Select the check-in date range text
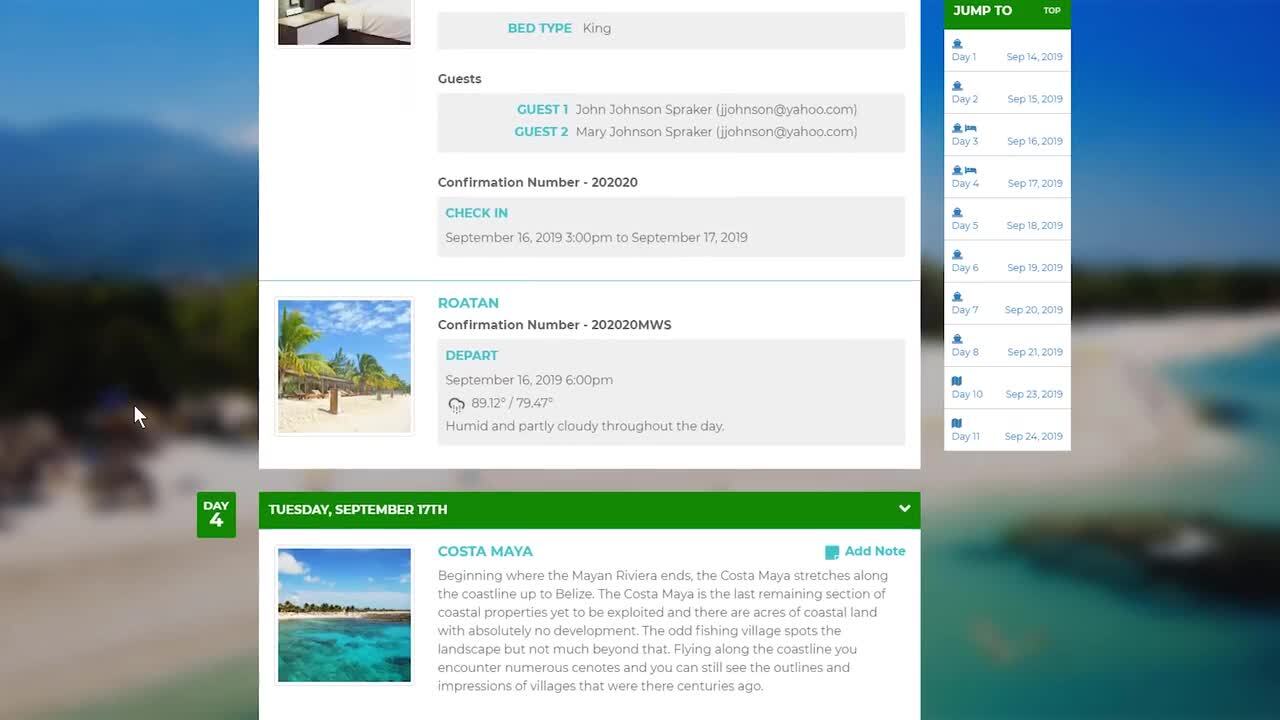Image resolution: width=1280 pixels, height=720 pixels. 597,238
